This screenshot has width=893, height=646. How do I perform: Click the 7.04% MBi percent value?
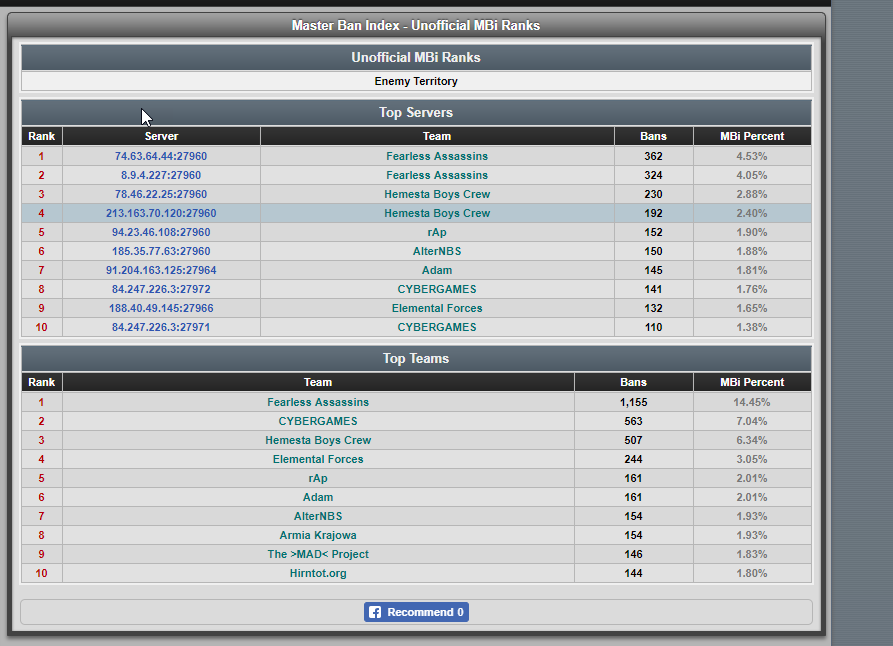(x=752, y=421)
